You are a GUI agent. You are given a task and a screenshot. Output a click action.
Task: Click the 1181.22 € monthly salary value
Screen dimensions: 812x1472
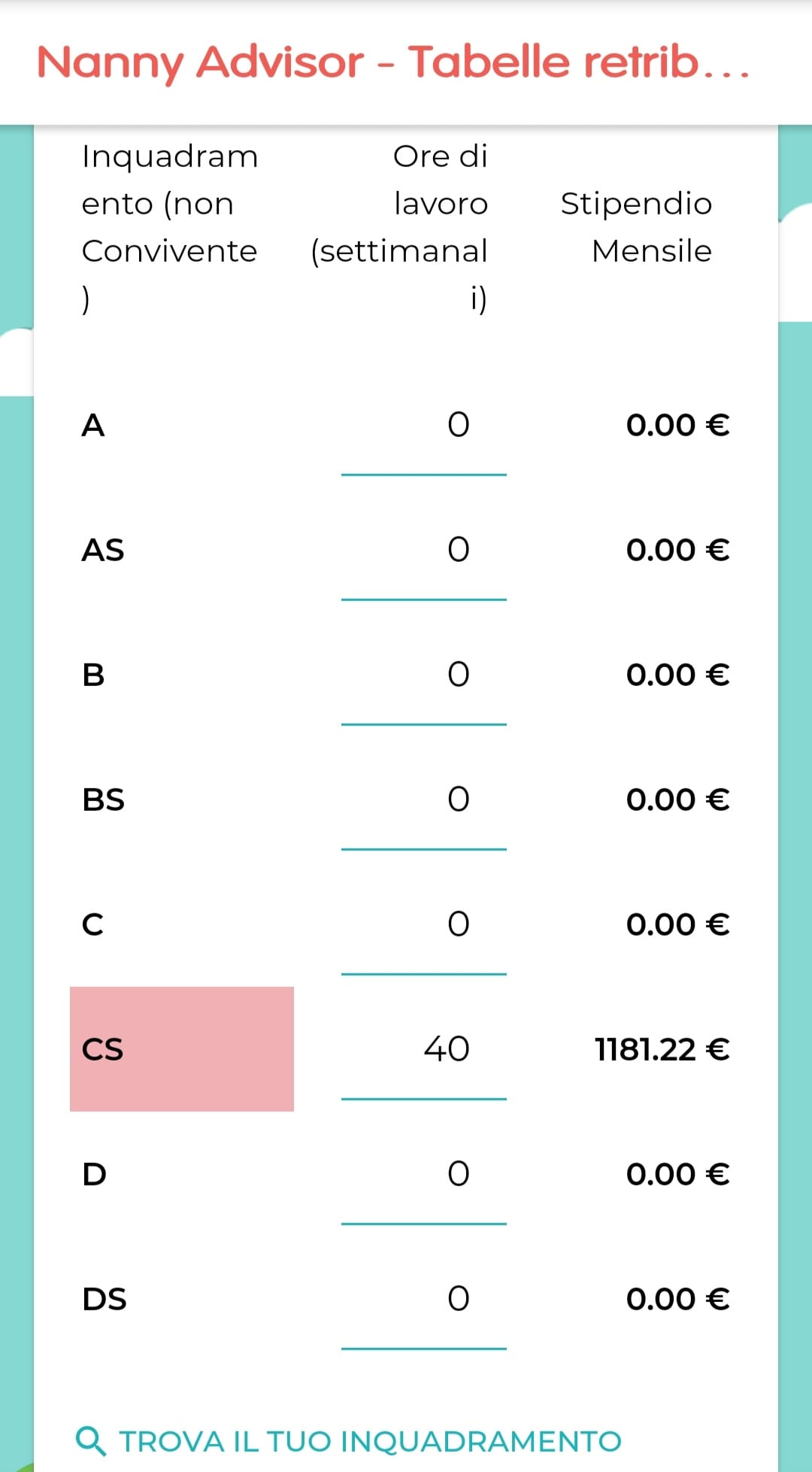pyautogui.click(x=662, y=1049)
